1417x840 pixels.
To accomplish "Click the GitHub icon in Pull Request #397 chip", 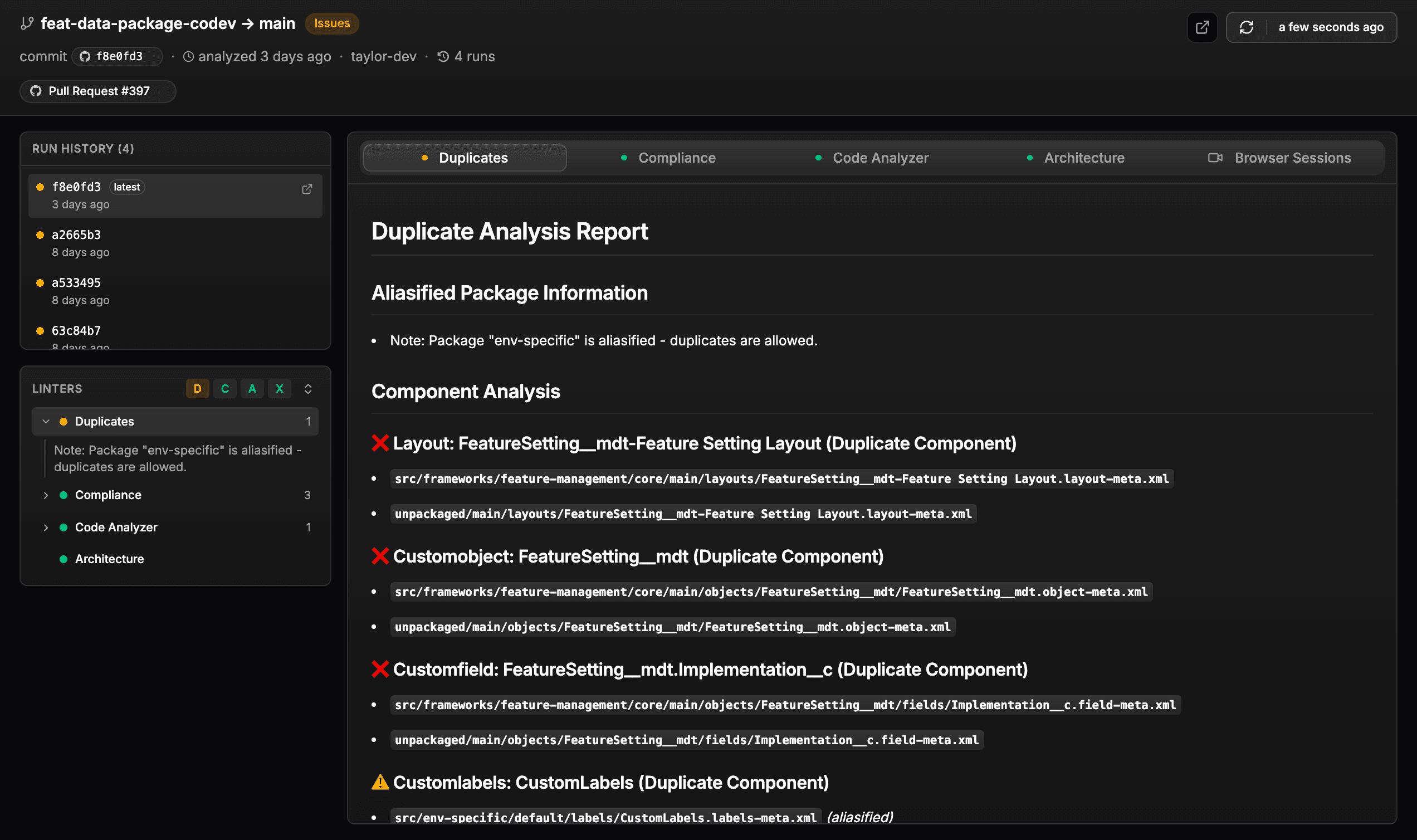I will click(x=36, y=91).
